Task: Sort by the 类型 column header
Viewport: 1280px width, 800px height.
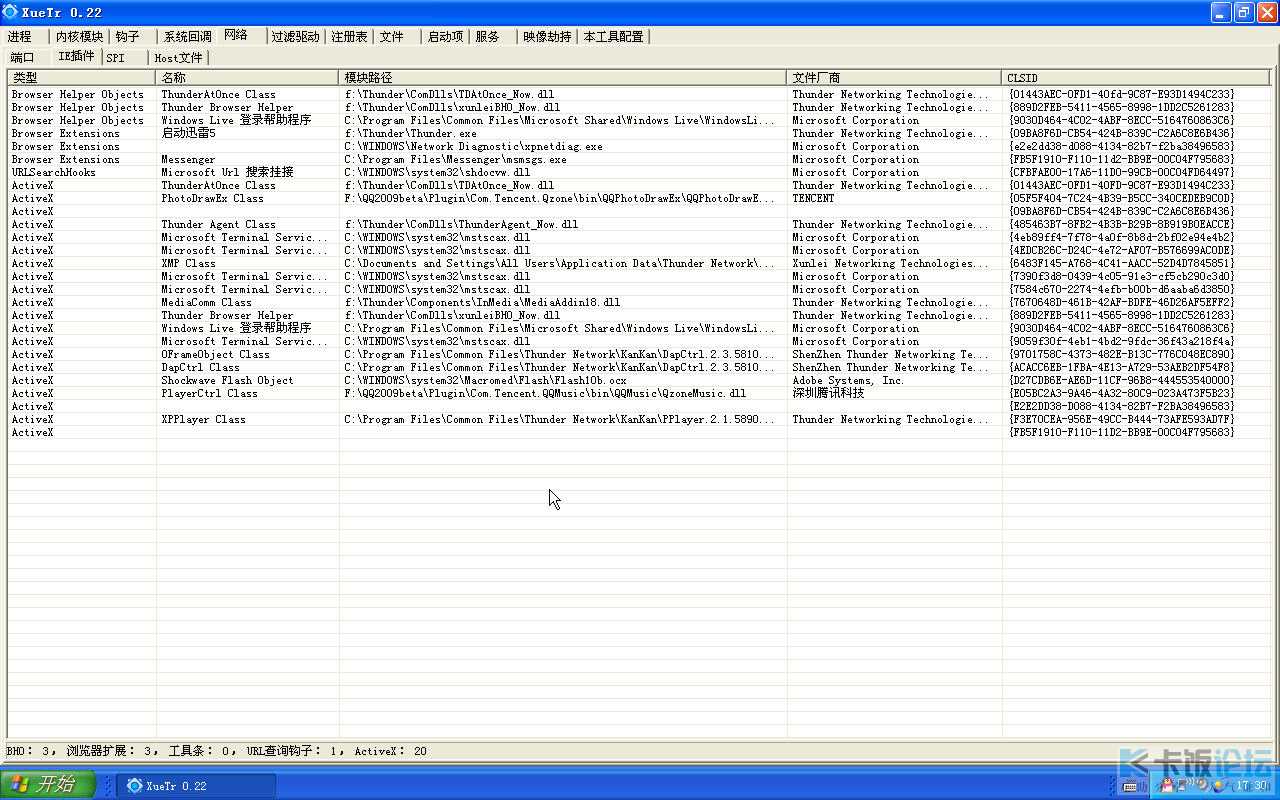Action: 81,77
